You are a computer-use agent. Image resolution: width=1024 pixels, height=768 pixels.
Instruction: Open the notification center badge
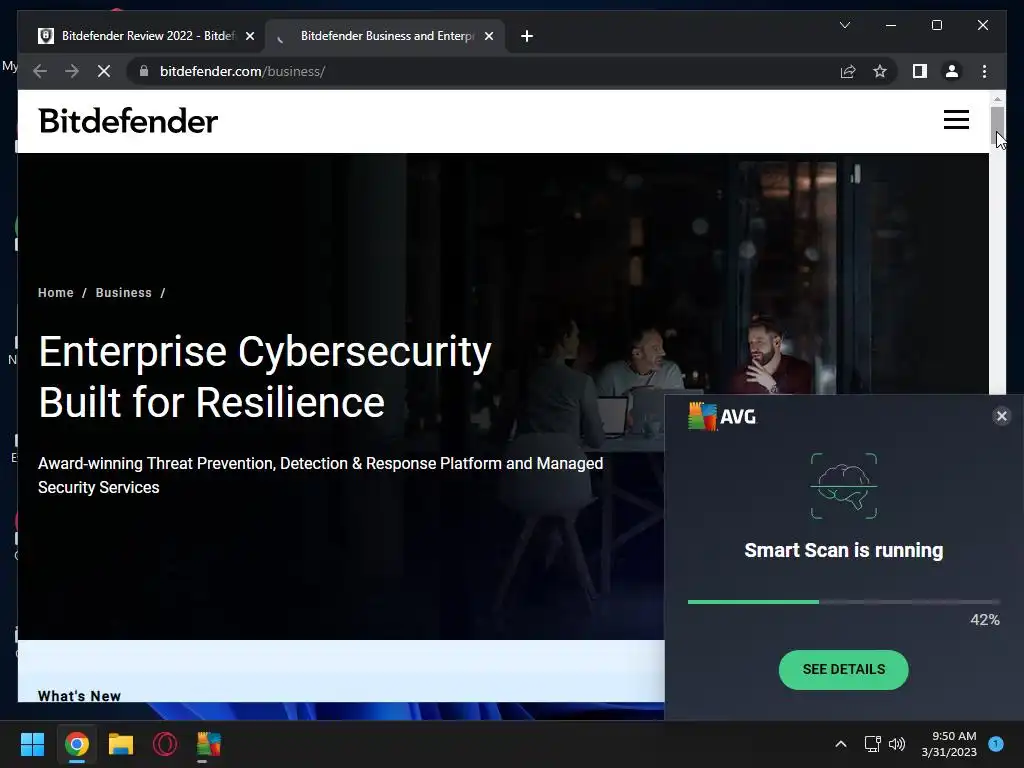pos(996,744)
